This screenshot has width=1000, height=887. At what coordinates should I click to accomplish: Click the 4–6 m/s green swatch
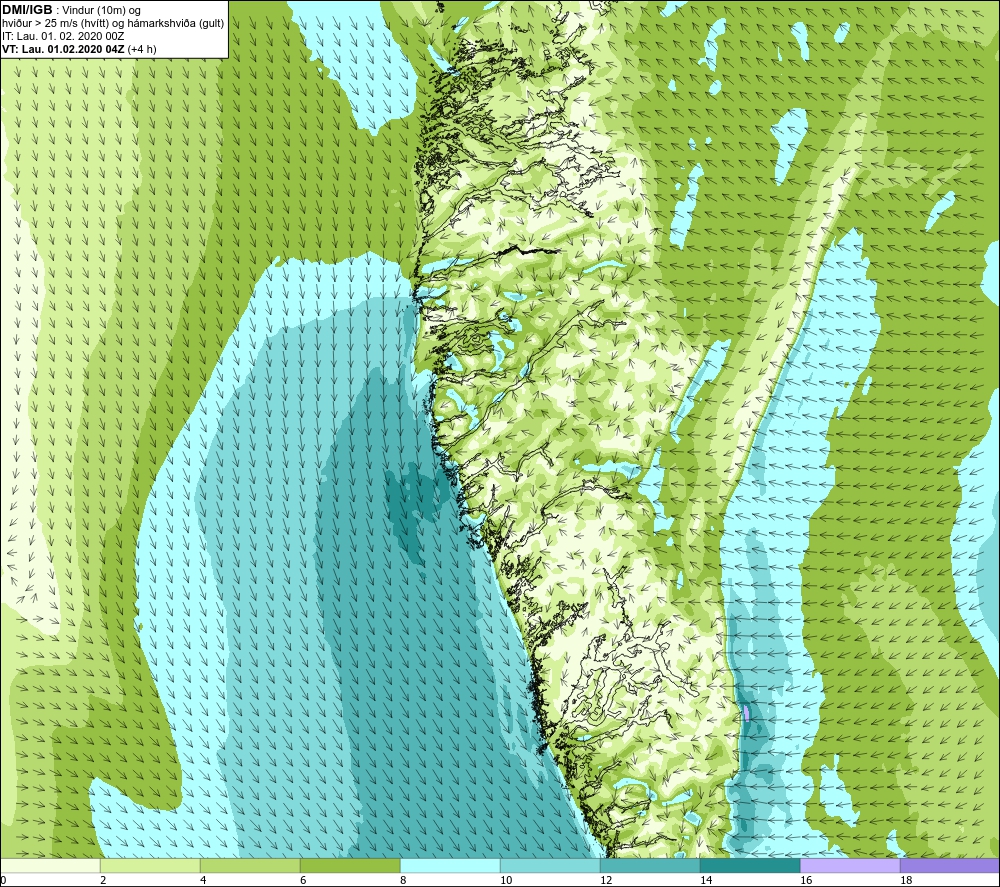(x=250, y=865)
